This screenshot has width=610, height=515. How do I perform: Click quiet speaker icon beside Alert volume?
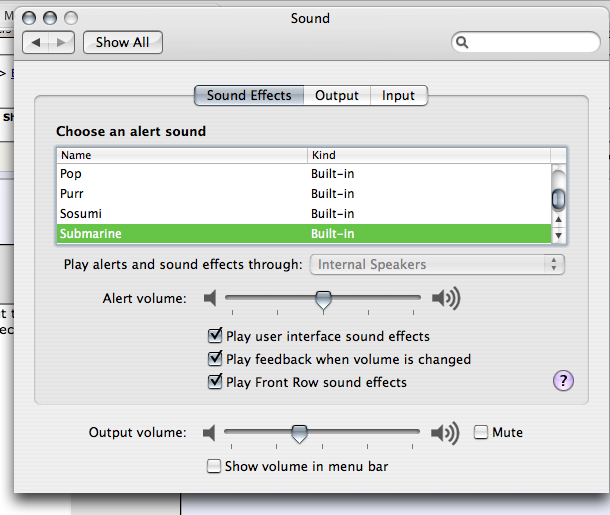coord(210,298)
